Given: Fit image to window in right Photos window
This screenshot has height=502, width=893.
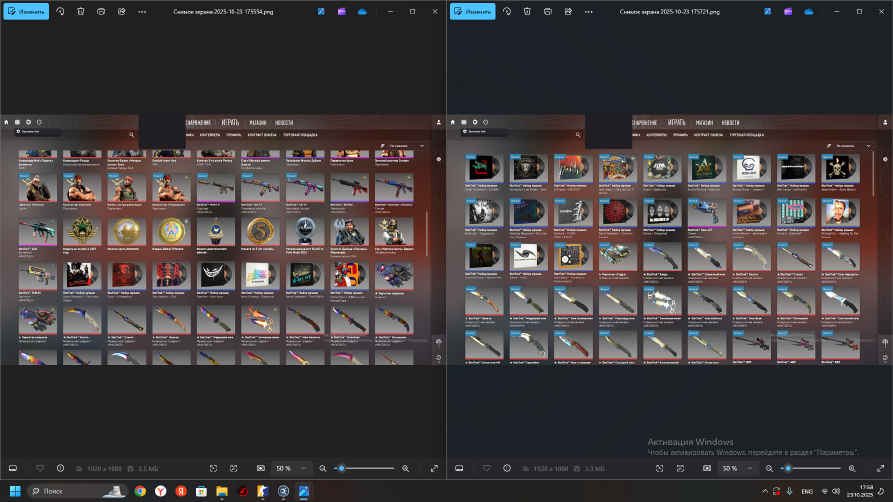Looking at the screenshot, I should coord(659,468).
